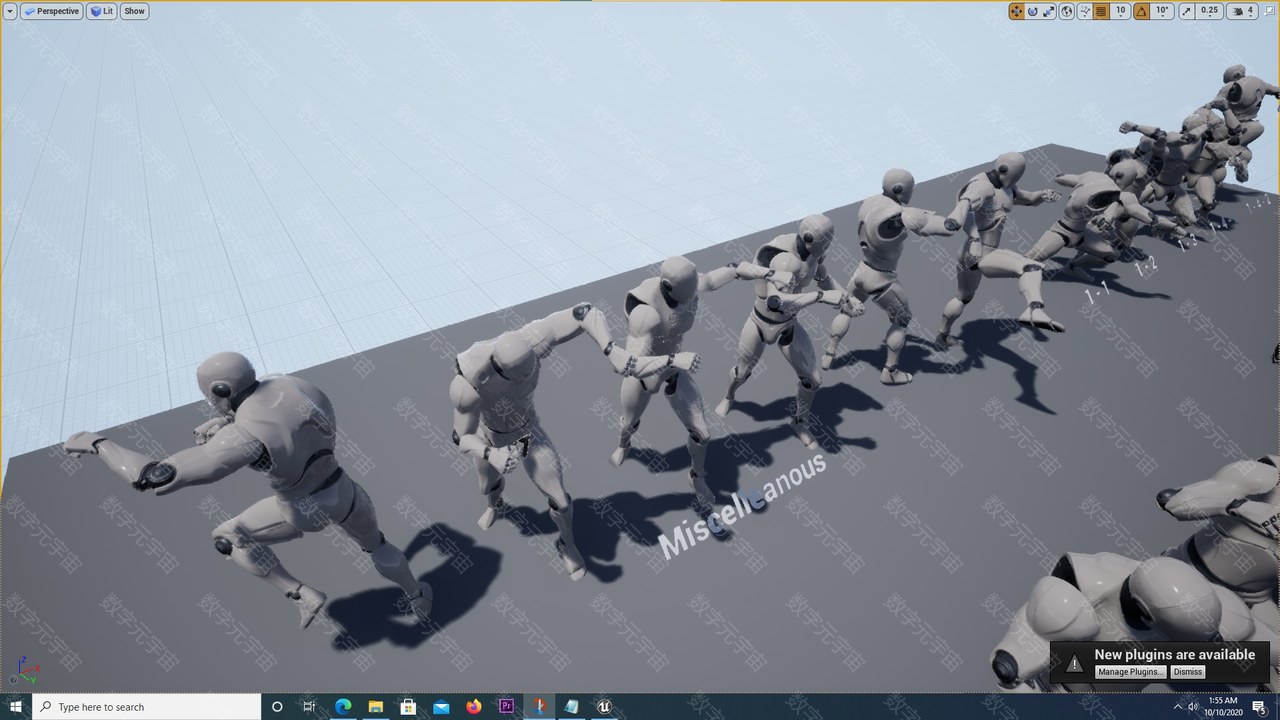Toggle grid snapping on or off

click(1101, 11)
